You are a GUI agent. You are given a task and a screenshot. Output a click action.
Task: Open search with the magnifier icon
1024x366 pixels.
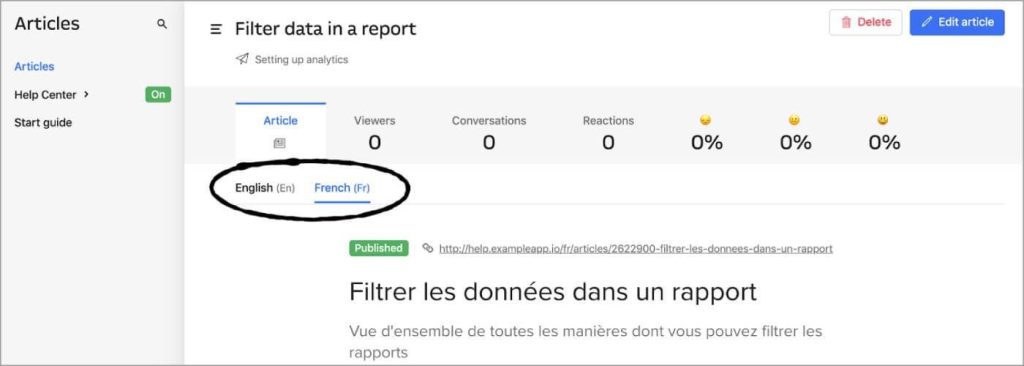tap(162, 24)
